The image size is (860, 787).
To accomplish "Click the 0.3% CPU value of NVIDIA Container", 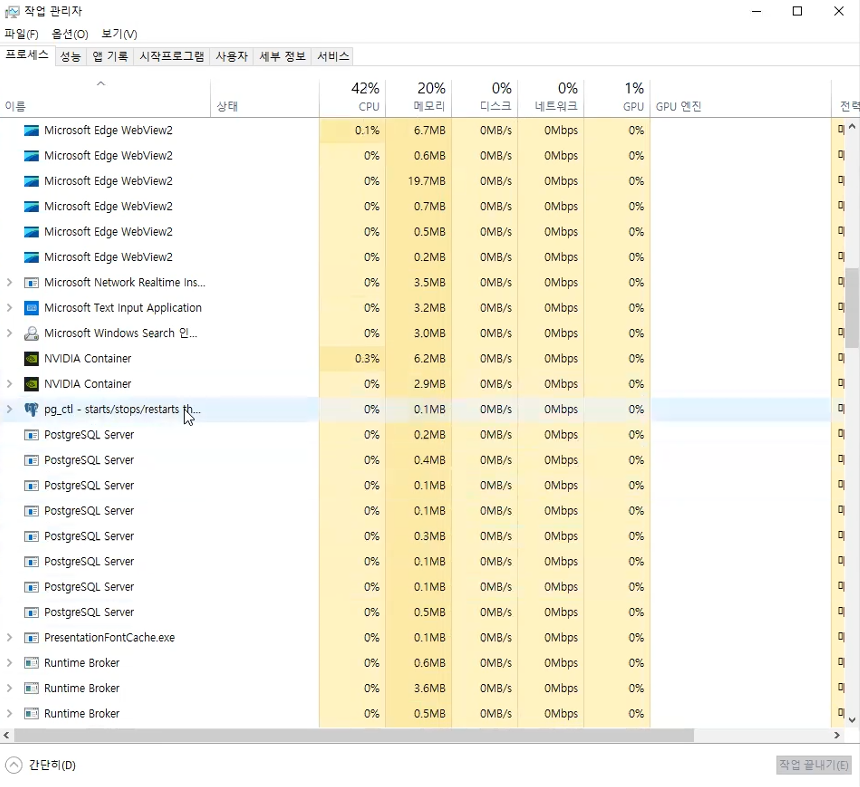I will click(x=367, y=359).
